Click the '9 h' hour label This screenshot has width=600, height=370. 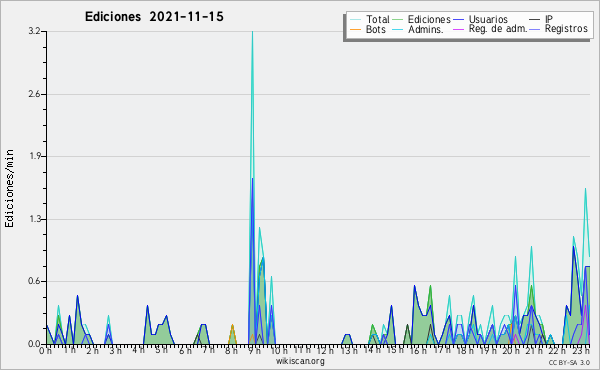(x=254, y=350)
